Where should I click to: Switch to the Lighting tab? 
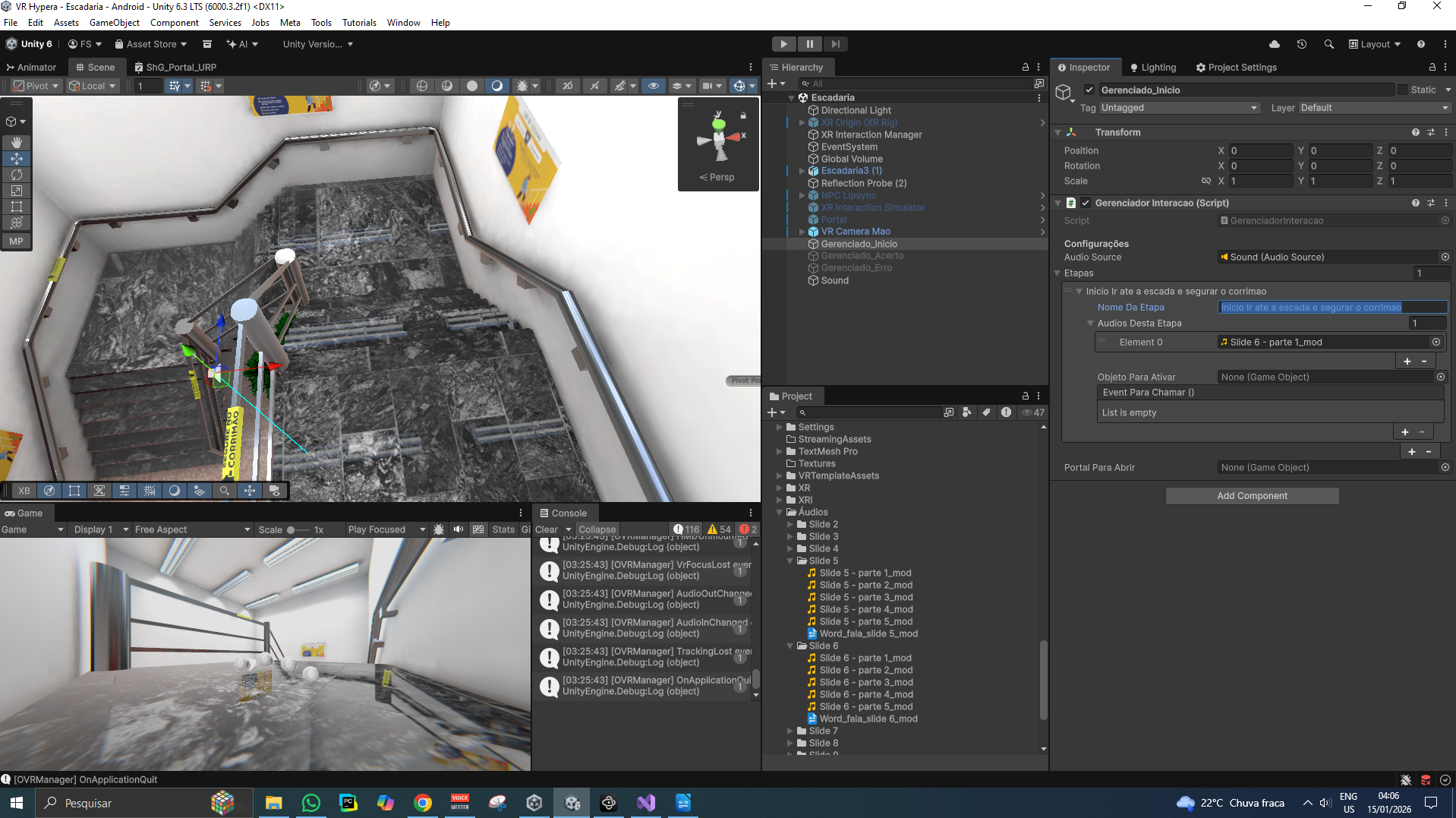click(x=1153, y=67)
